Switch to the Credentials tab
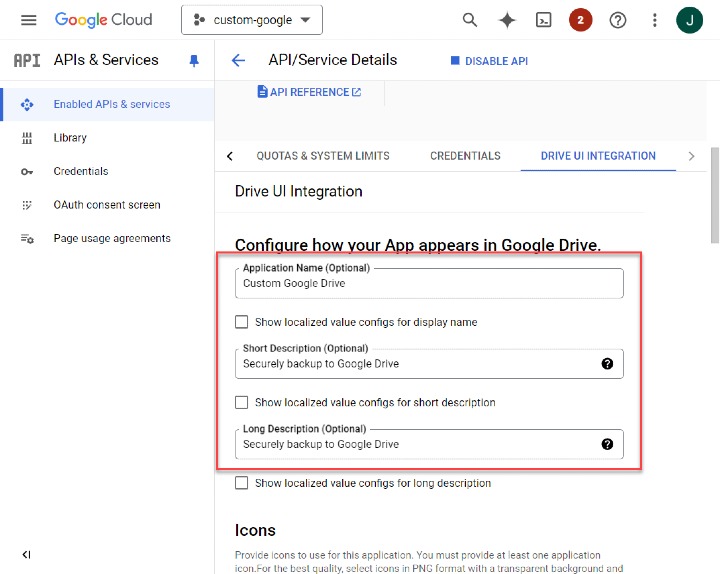The width and height of the screenshot is (720, 574). (x=465, y=156)
